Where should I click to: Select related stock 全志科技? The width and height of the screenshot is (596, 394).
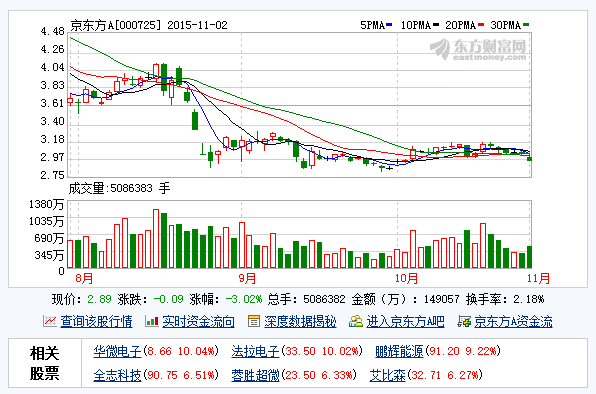tap(117, 375)
